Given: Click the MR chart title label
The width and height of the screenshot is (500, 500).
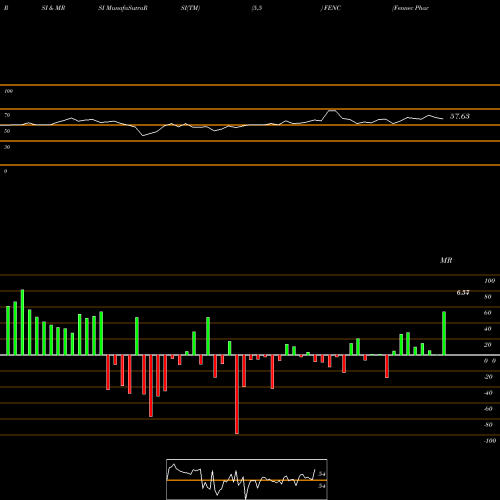Looking at the screenshot, I should (446, 260).
